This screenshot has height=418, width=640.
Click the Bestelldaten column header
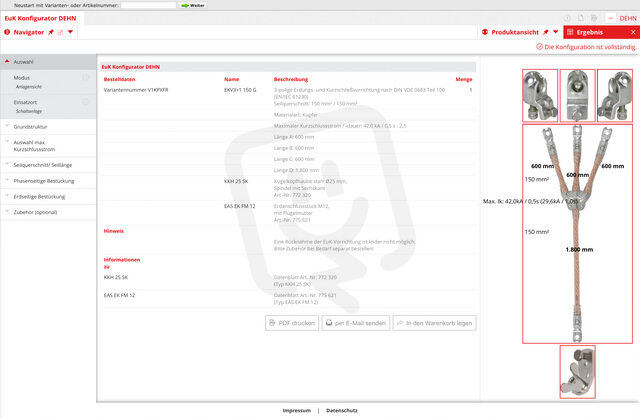point(119,79)
